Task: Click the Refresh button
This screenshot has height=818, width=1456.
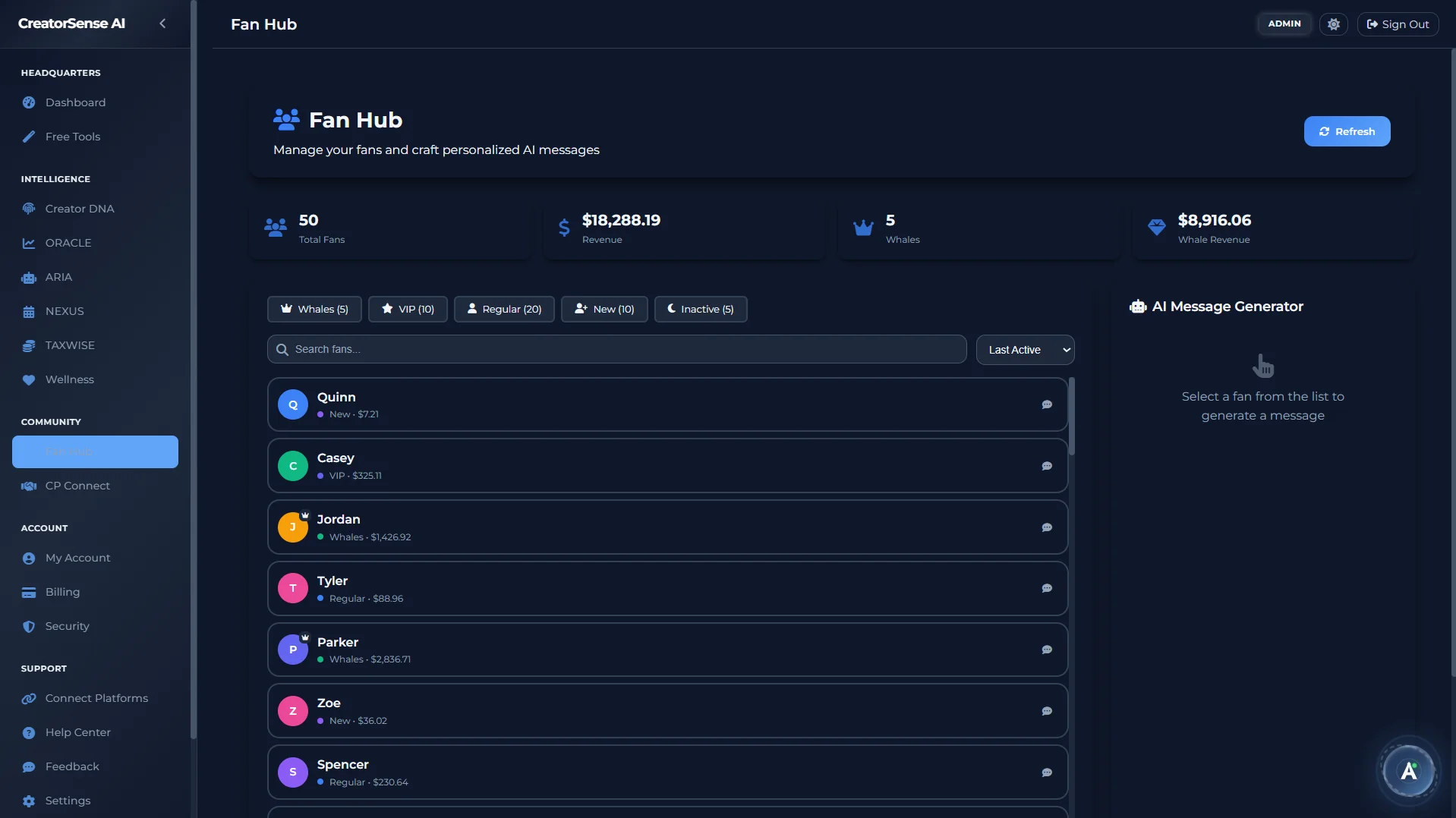Action: click(x=1347, y=131)
